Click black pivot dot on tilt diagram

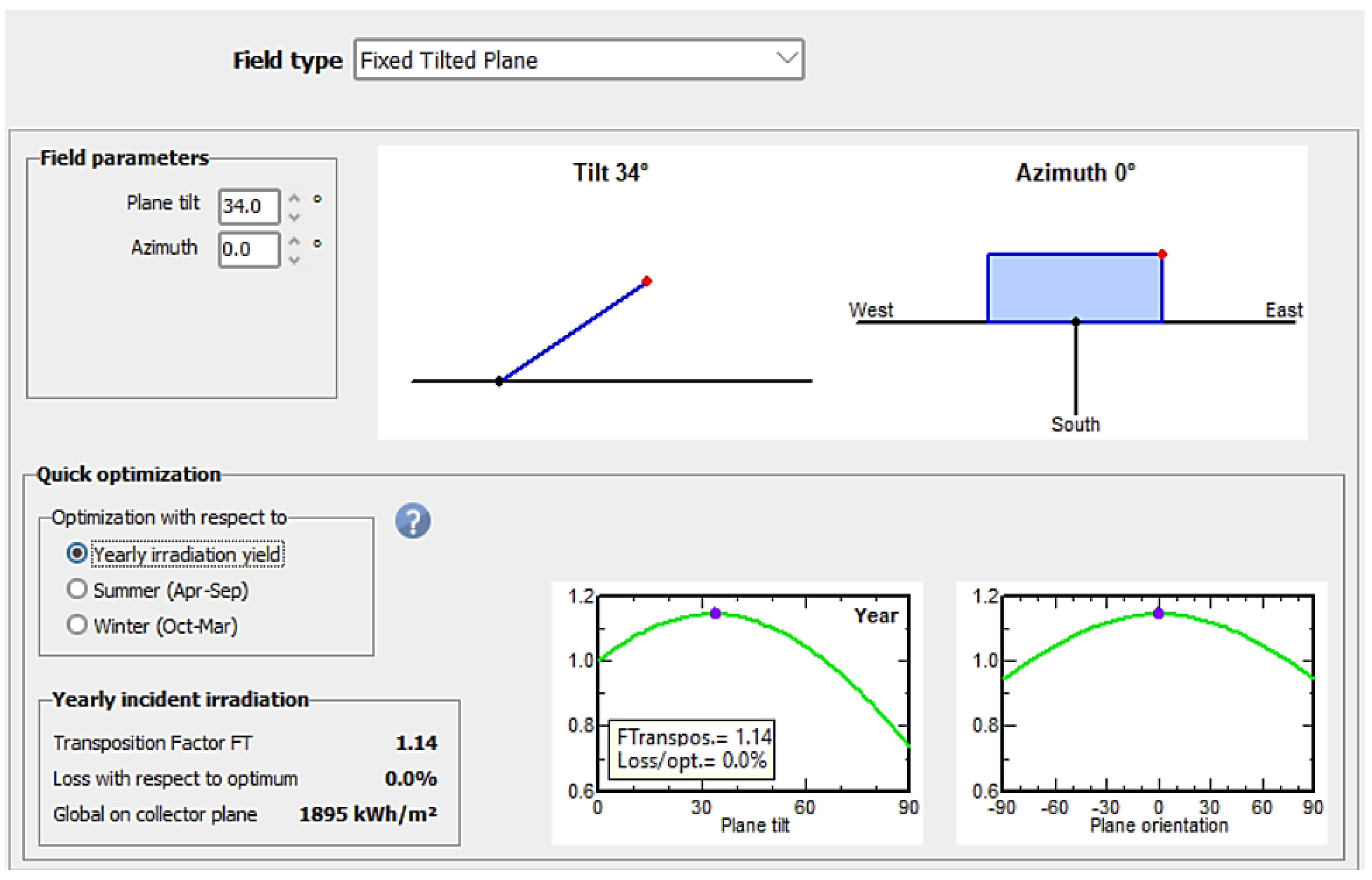pyautogui.click(x=499, y=381)
